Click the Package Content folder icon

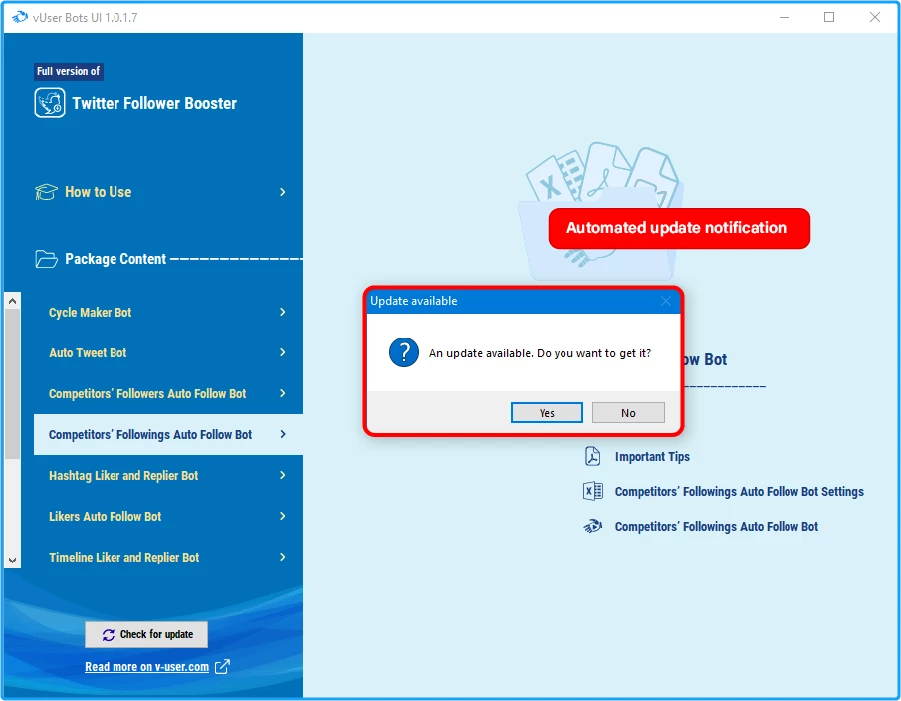[x=46, y=259]
